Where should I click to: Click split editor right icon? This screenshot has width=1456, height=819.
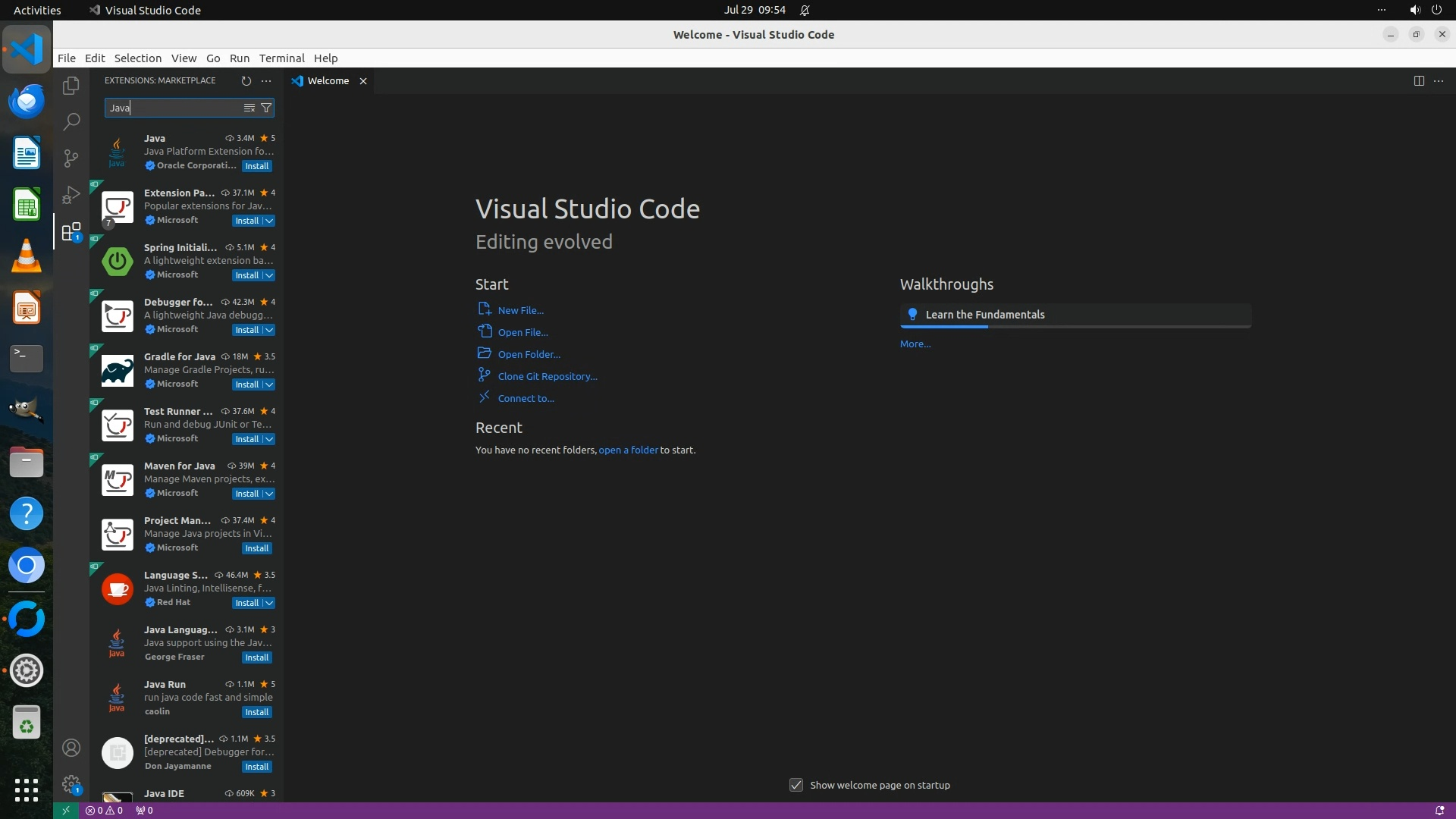click(1419, 80)
